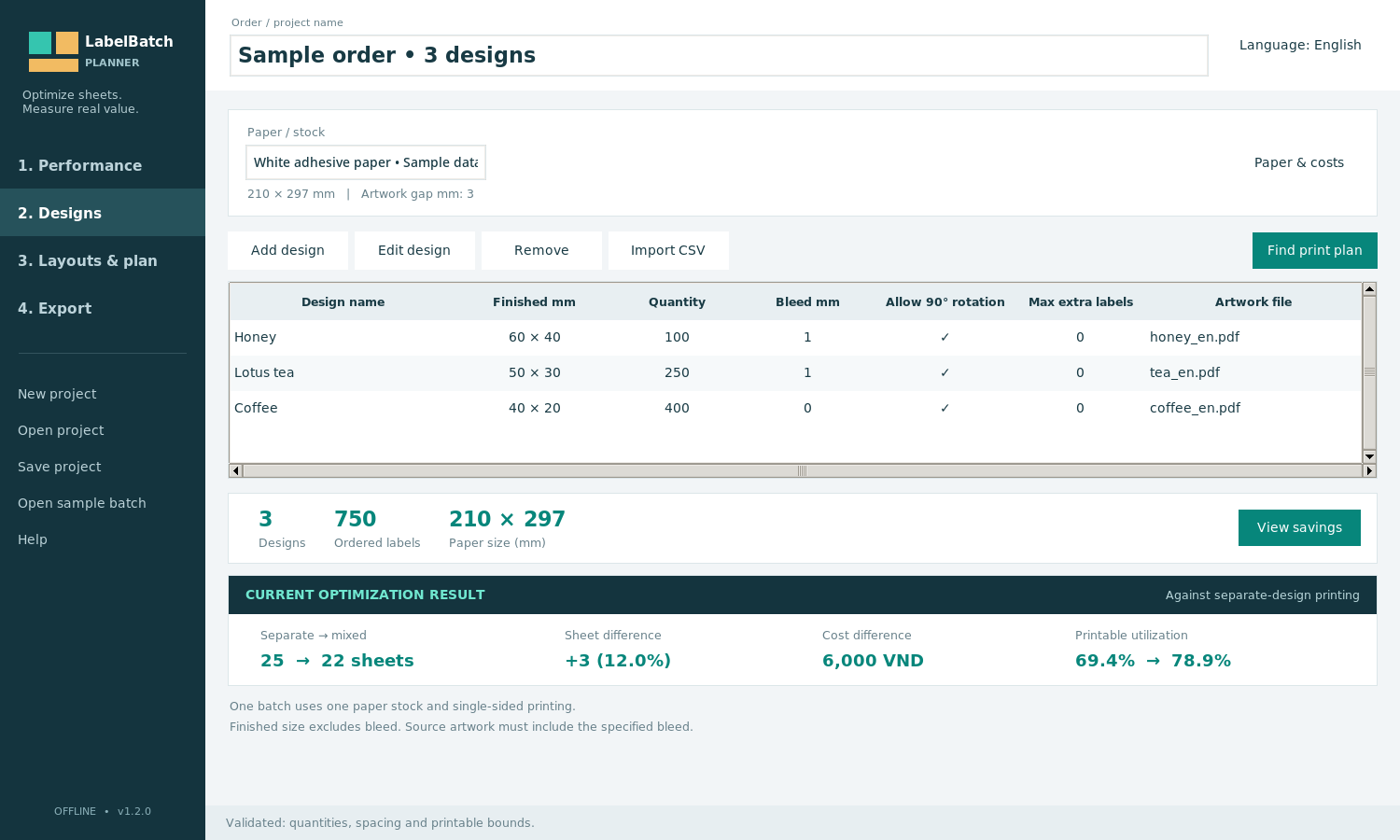Viewport: 1400px width, 840px height.
Task: Toggle rotation checkmark for Honey row
Action: point(945,337)
